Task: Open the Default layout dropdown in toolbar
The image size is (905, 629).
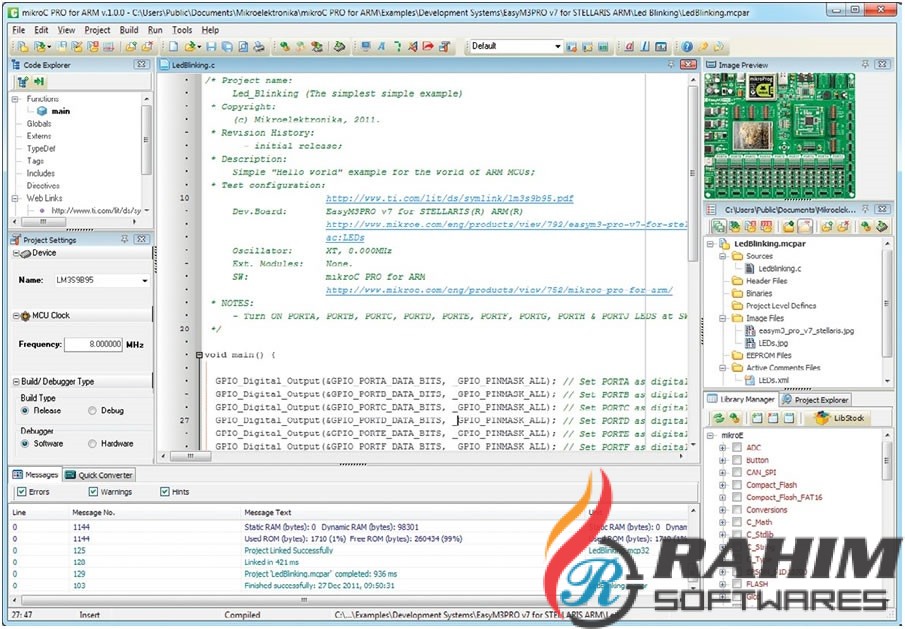Action: [557, 47]
